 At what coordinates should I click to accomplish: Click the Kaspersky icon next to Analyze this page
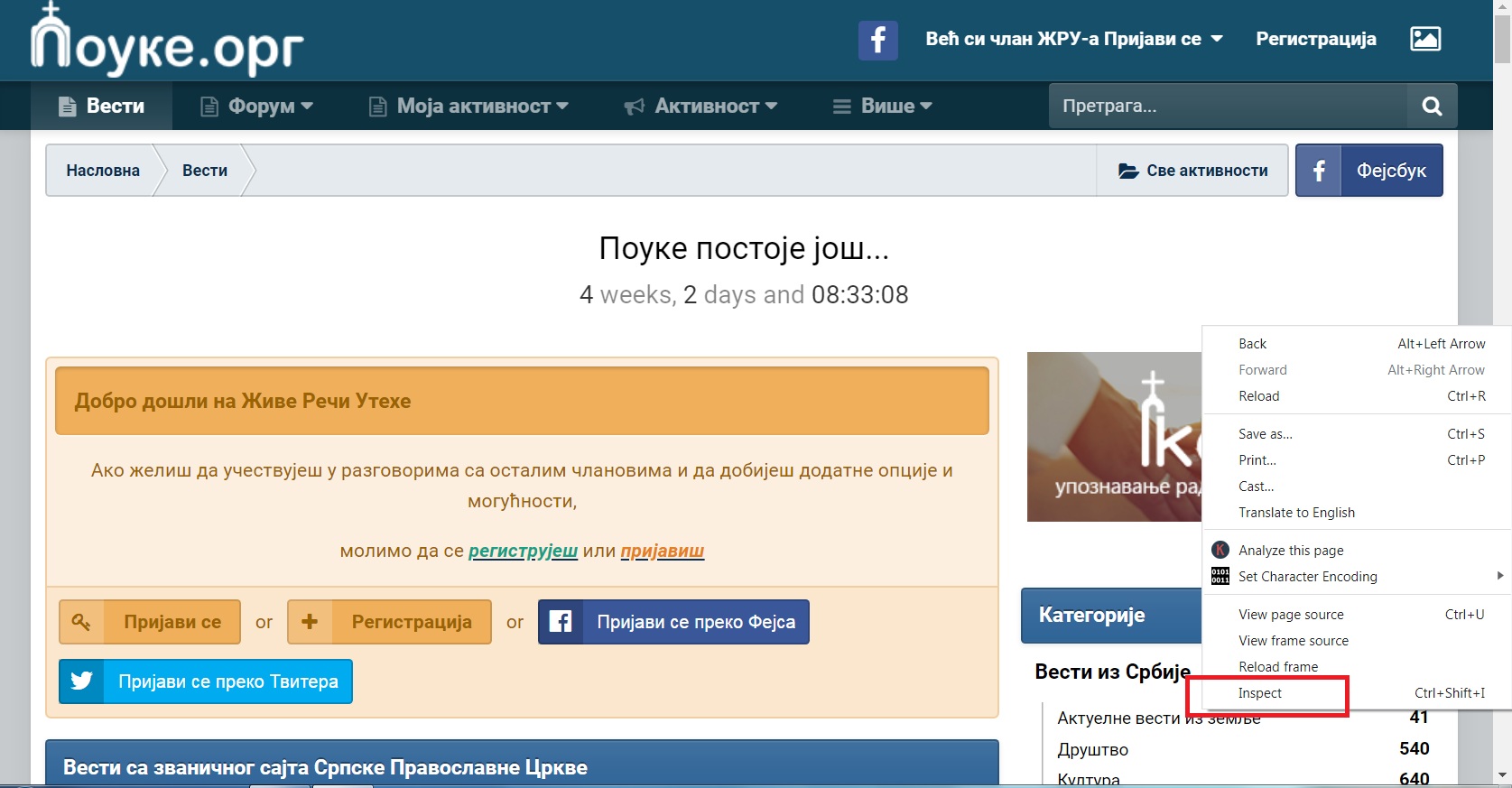[1220, 550]
